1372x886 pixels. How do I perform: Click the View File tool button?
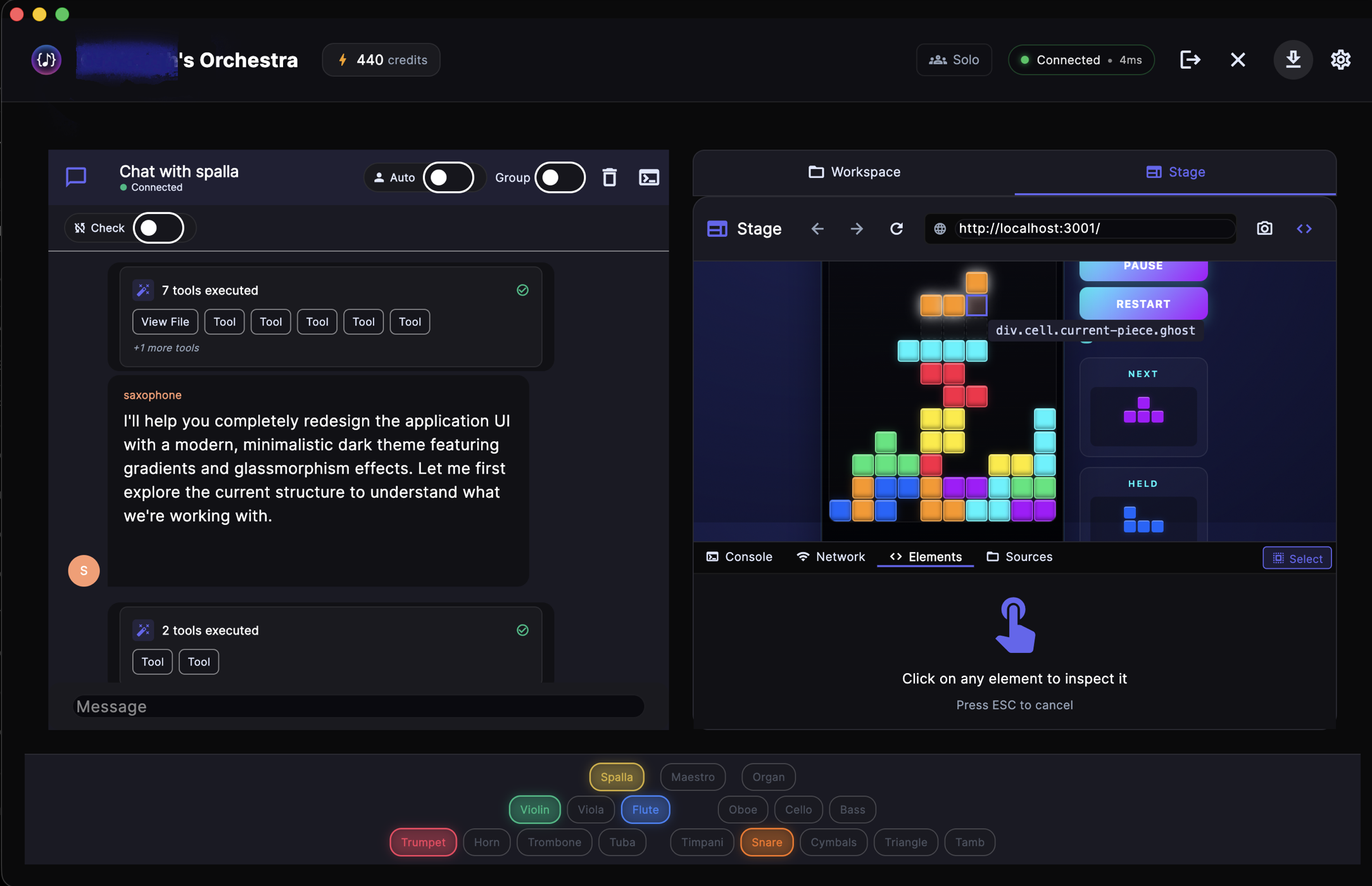tap(165, 322)
